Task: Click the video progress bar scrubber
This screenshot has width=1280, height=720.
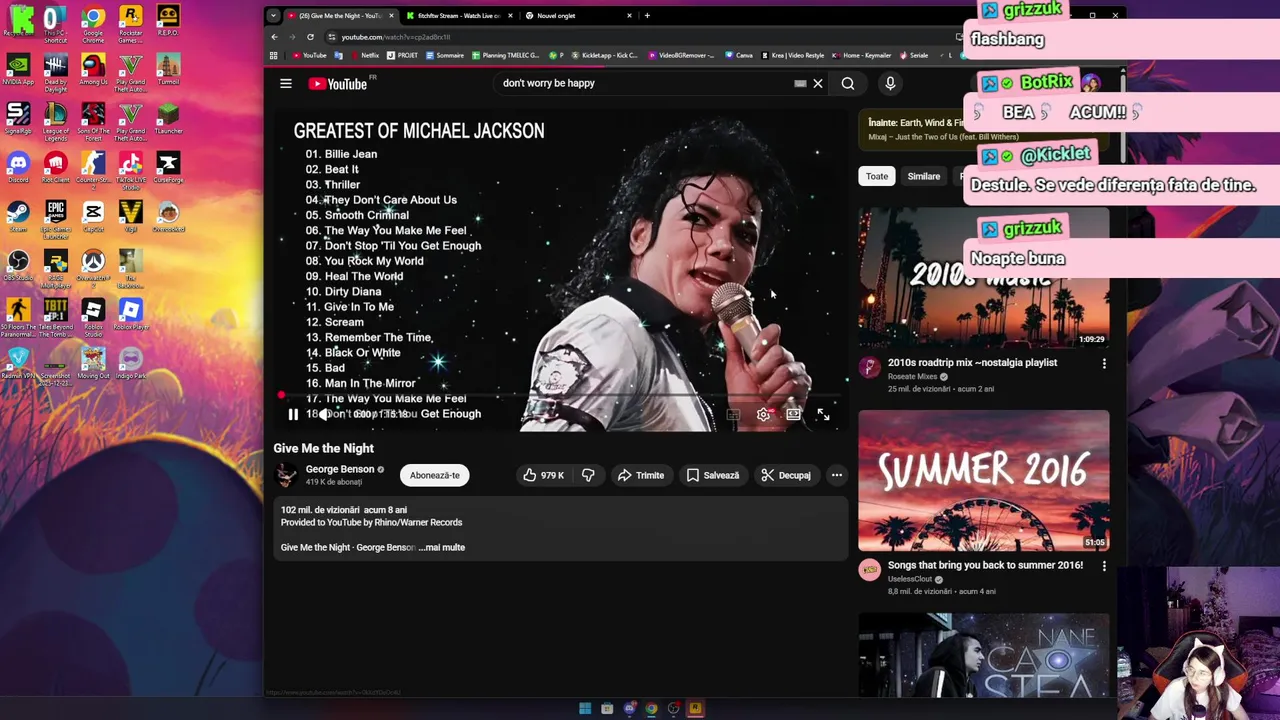Action: point(281,396)
